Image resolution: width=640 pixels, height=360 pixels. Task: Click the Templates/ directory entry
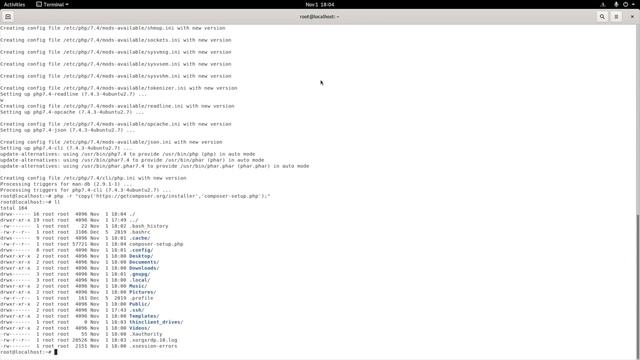pyautogui.click(x=144, y=316)
